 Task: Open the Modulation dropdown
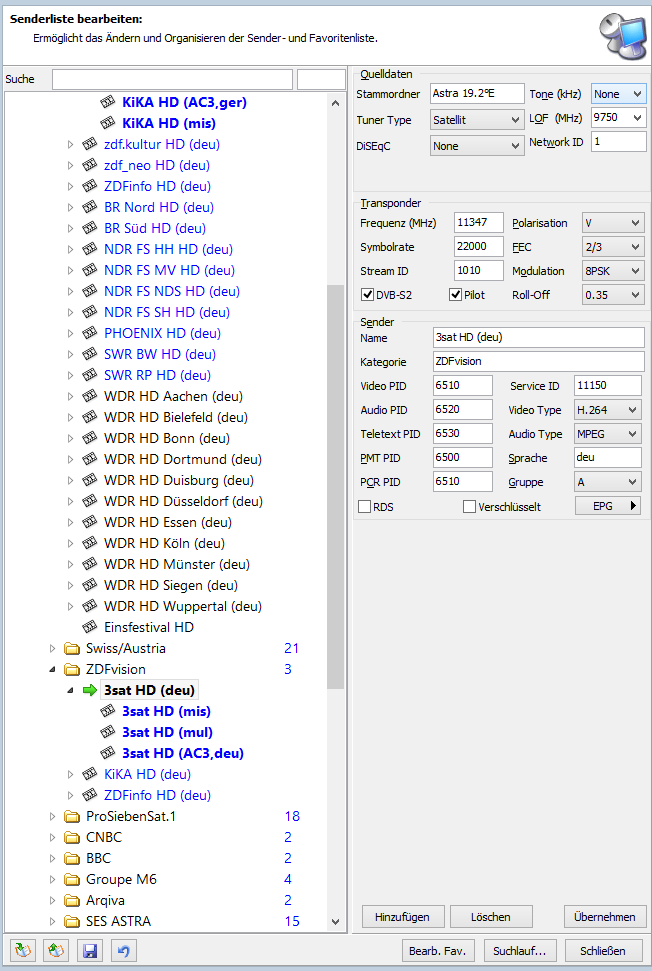click(613, 271)
